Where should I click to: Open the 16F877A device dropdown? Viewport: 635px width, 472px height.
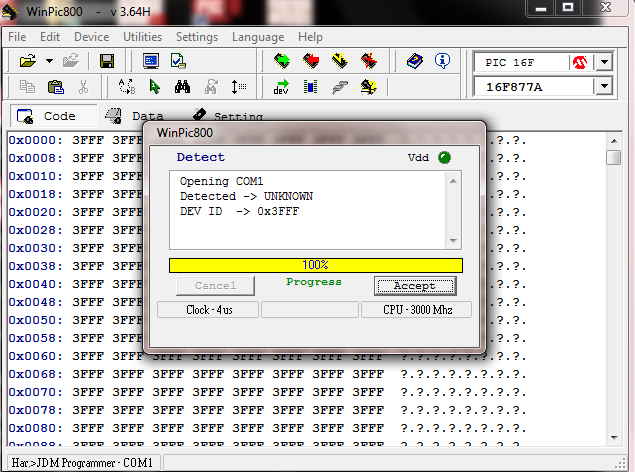coord(605,86)
